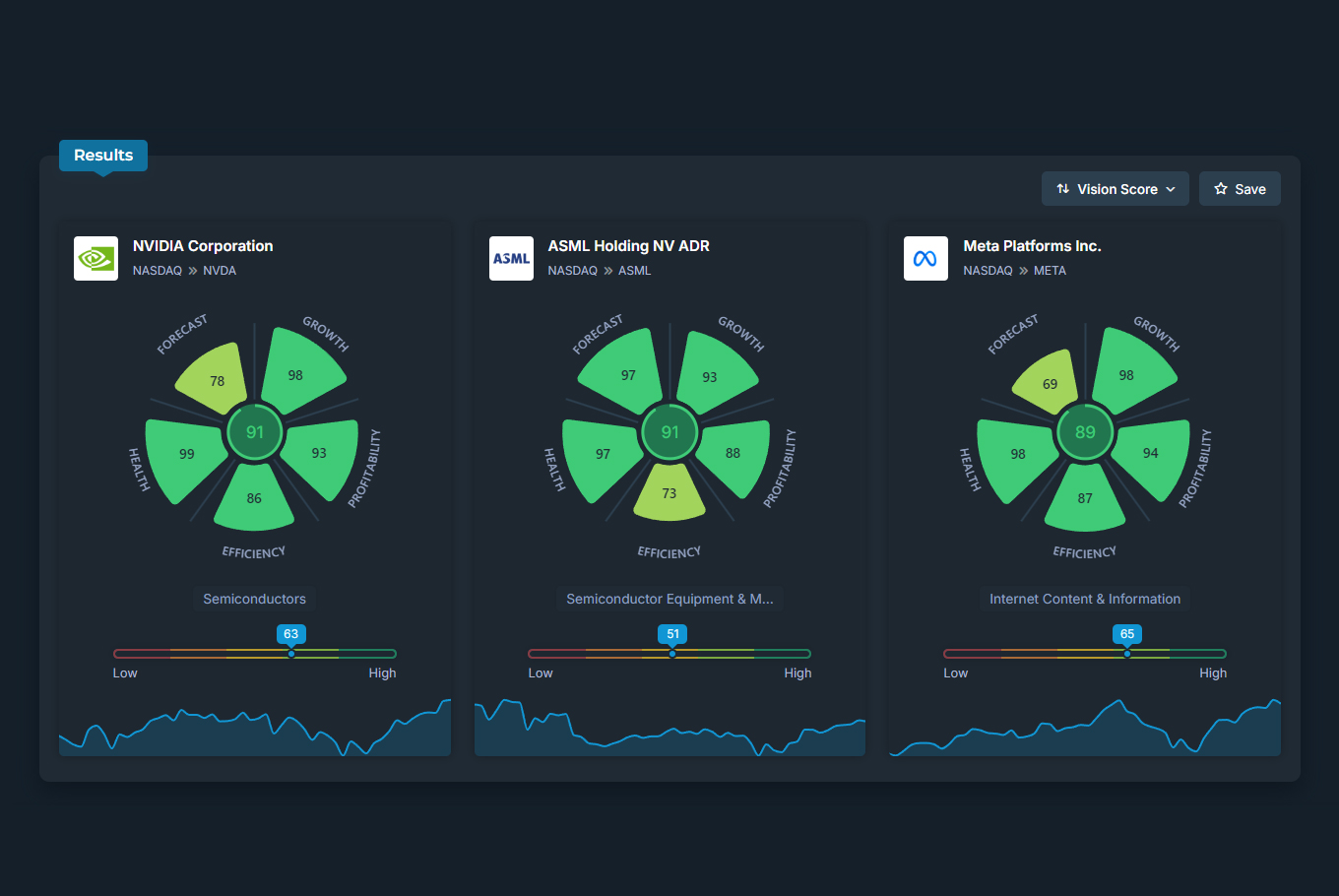
Task: Click NVIDIA's Efficiency segment 86
Action: point(254,498)
